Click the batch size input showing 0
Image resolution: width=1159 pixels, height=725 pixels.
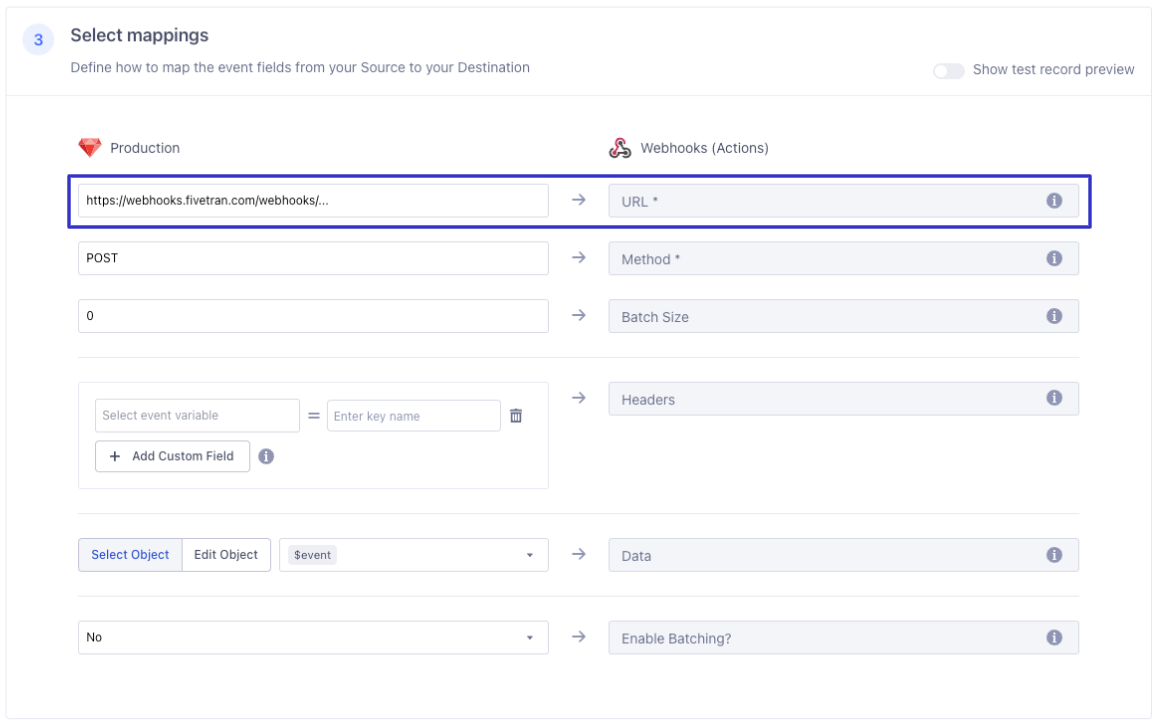313,316
